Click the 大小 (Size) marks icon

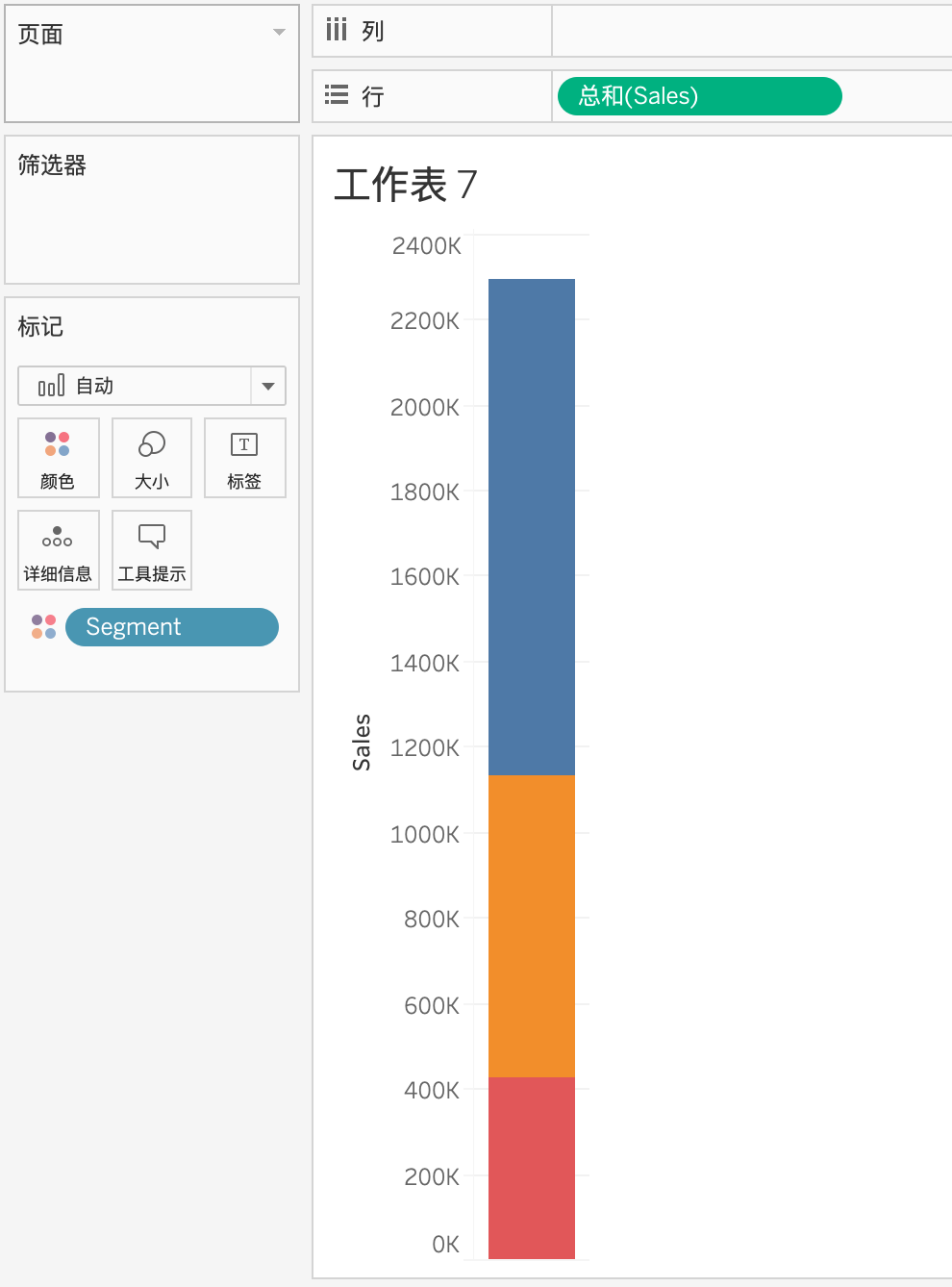(x=151, y=458)
